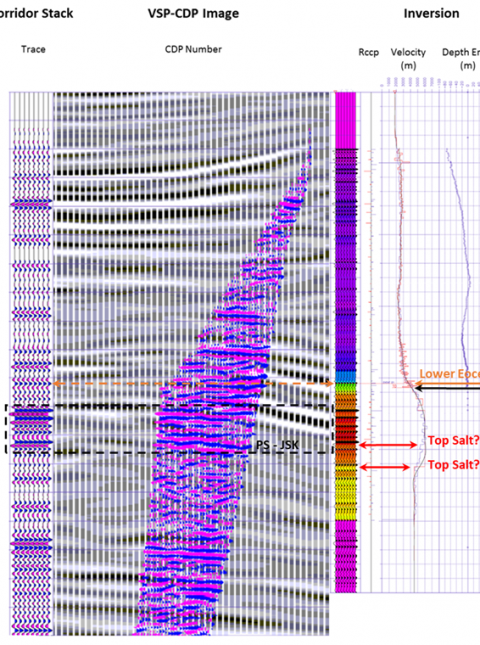The width and height of the screenshot is (480, 645).
Task: Click the black arrow pointing at velocity curve
Action: coord(447,387)
